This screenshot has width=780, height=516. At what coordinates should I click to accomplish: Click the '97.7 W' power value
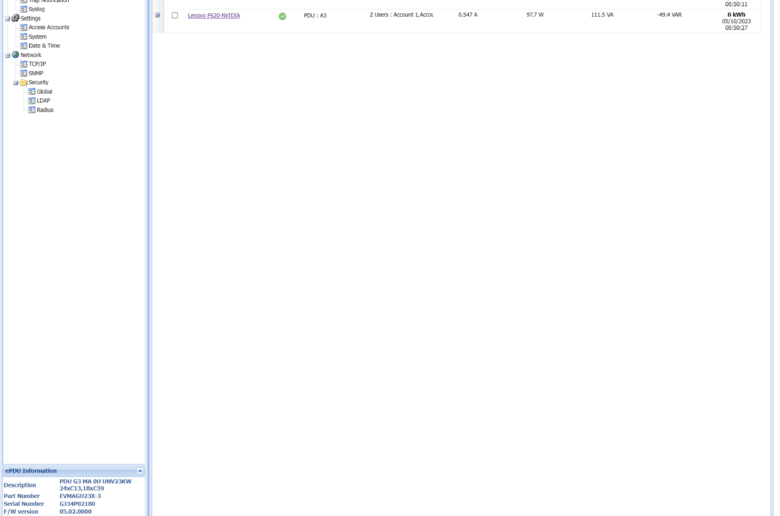[535, 15]
